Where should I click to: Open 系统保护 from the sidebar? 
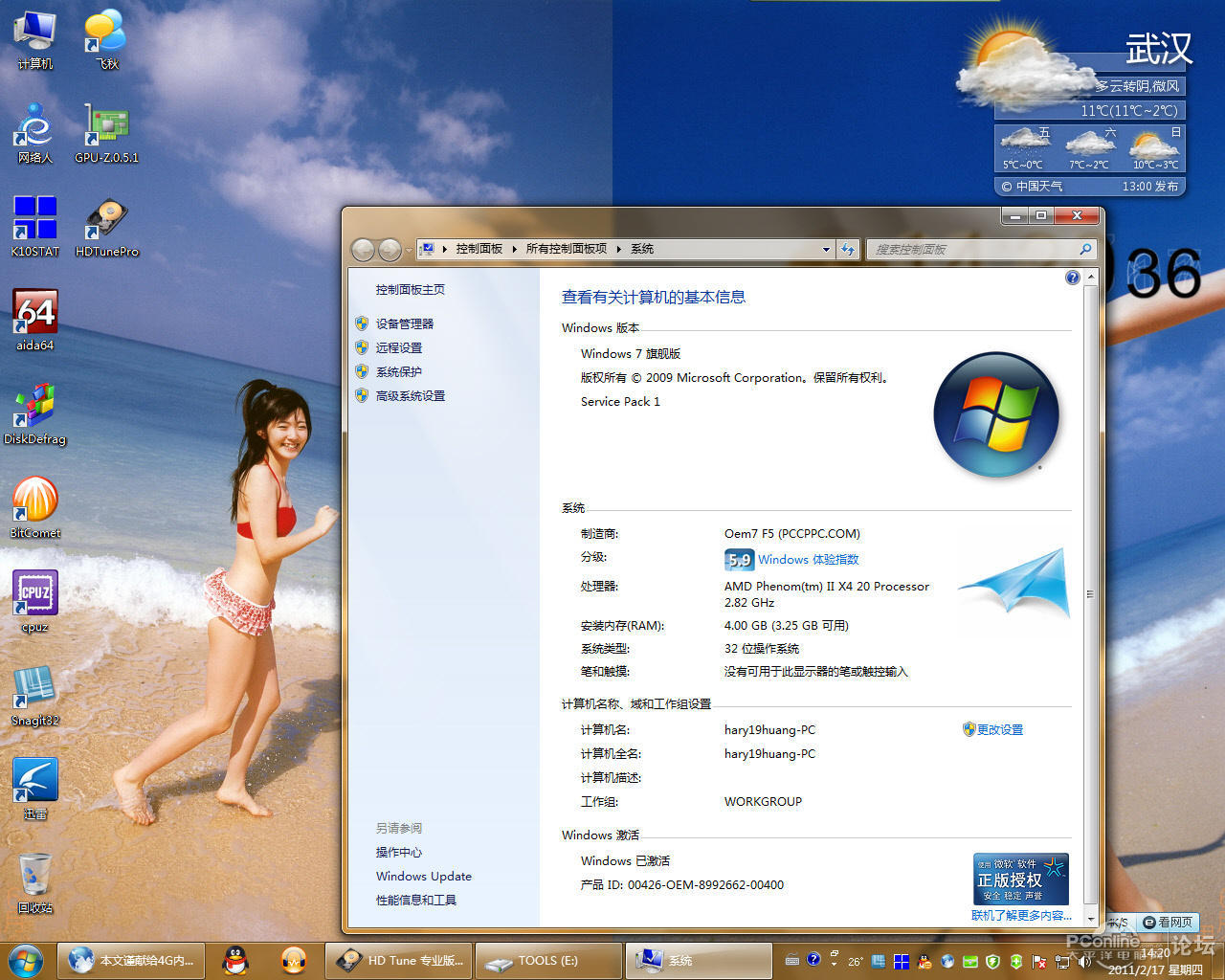(x=398, y=372)
